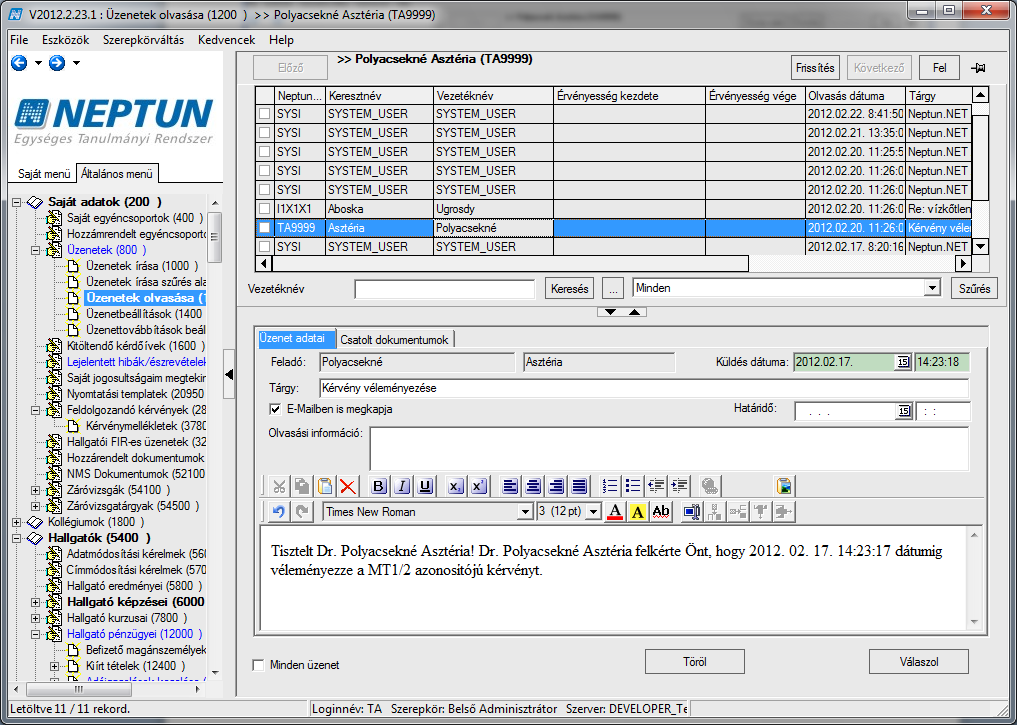Justify the text
Screen dimensions: 1017x725
point(579,486)
